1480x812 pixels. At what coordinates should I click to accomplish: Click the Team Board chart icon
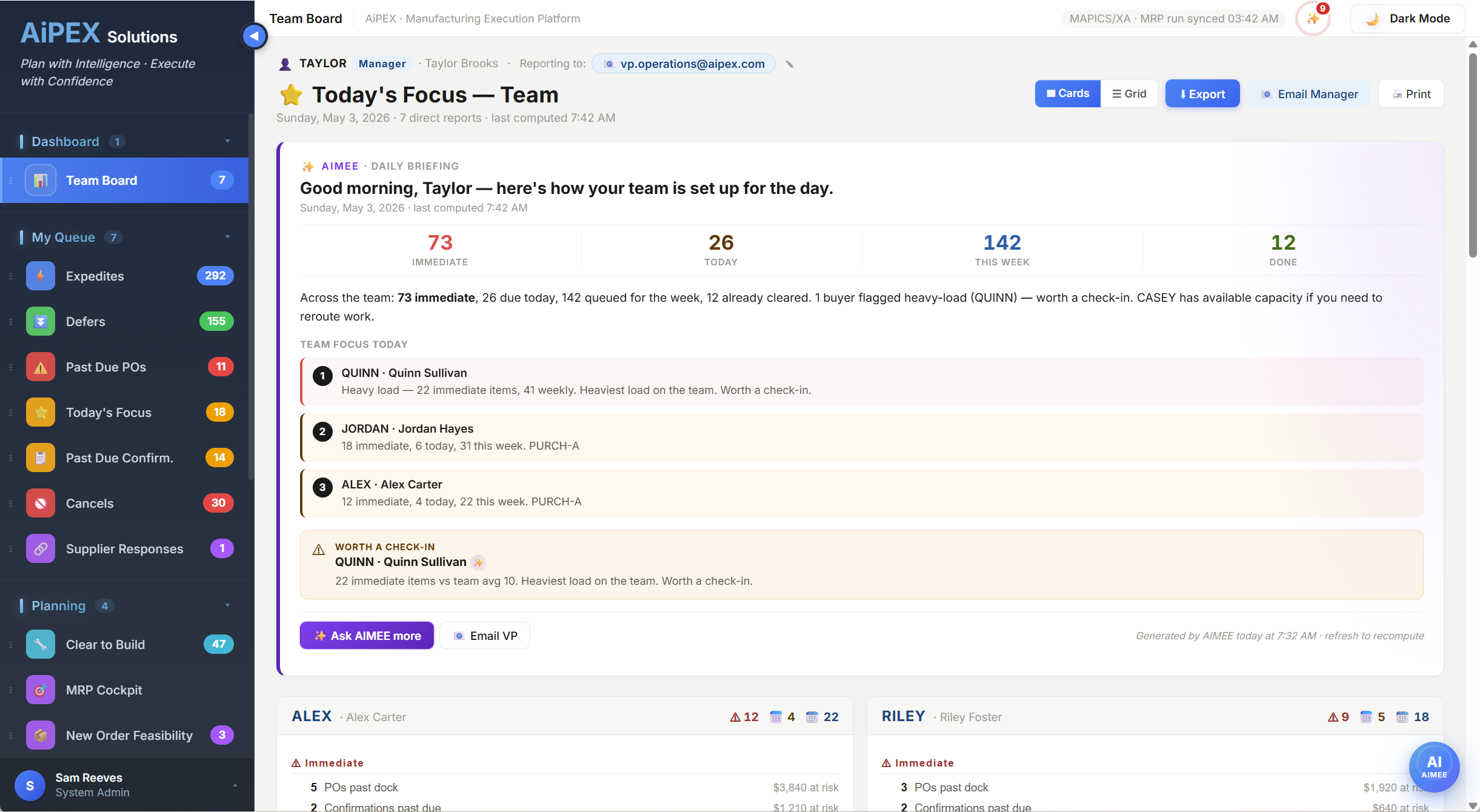[x=41, y=181]
